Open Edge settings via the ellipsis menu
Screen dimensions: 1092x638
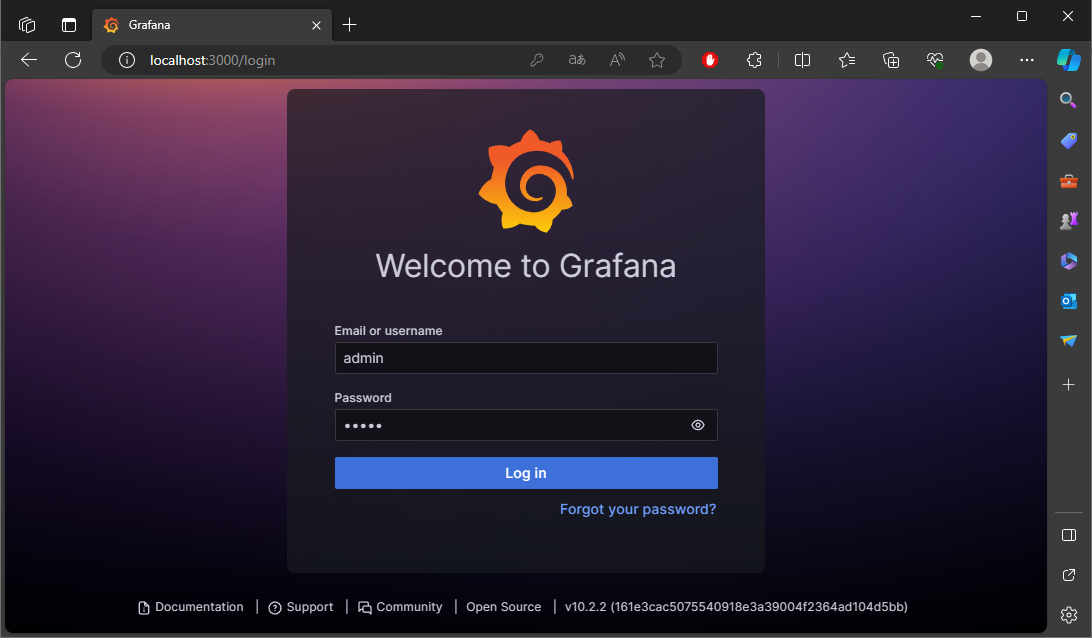tap(1026, 60)
